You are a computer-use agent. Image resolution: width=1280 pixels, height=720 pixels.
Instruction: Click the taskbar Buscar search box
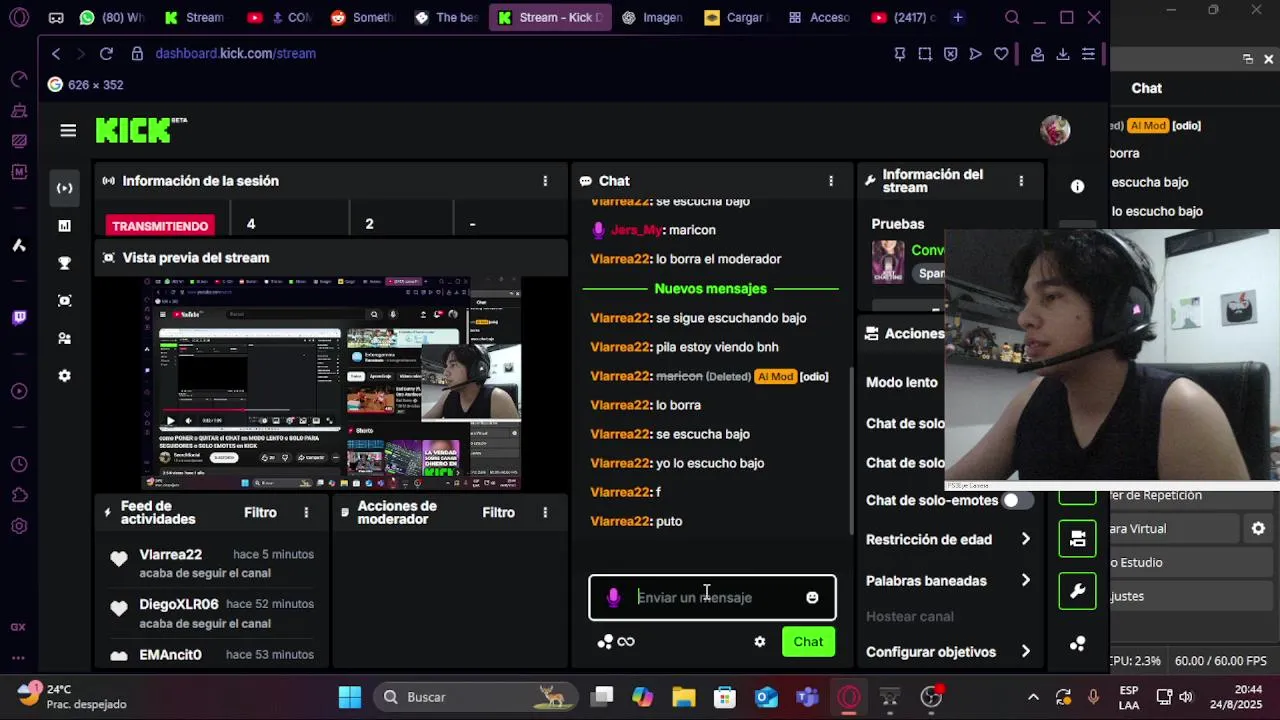tap(477, 697)
